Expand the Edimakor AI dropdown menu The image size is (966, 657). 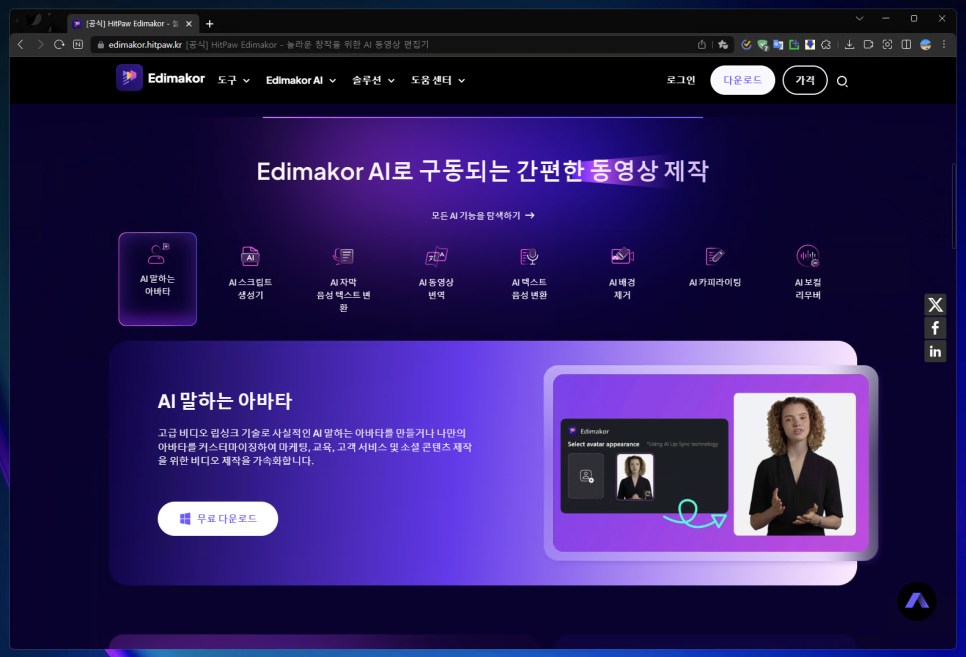pyautogui.click(x=301, y=80)
